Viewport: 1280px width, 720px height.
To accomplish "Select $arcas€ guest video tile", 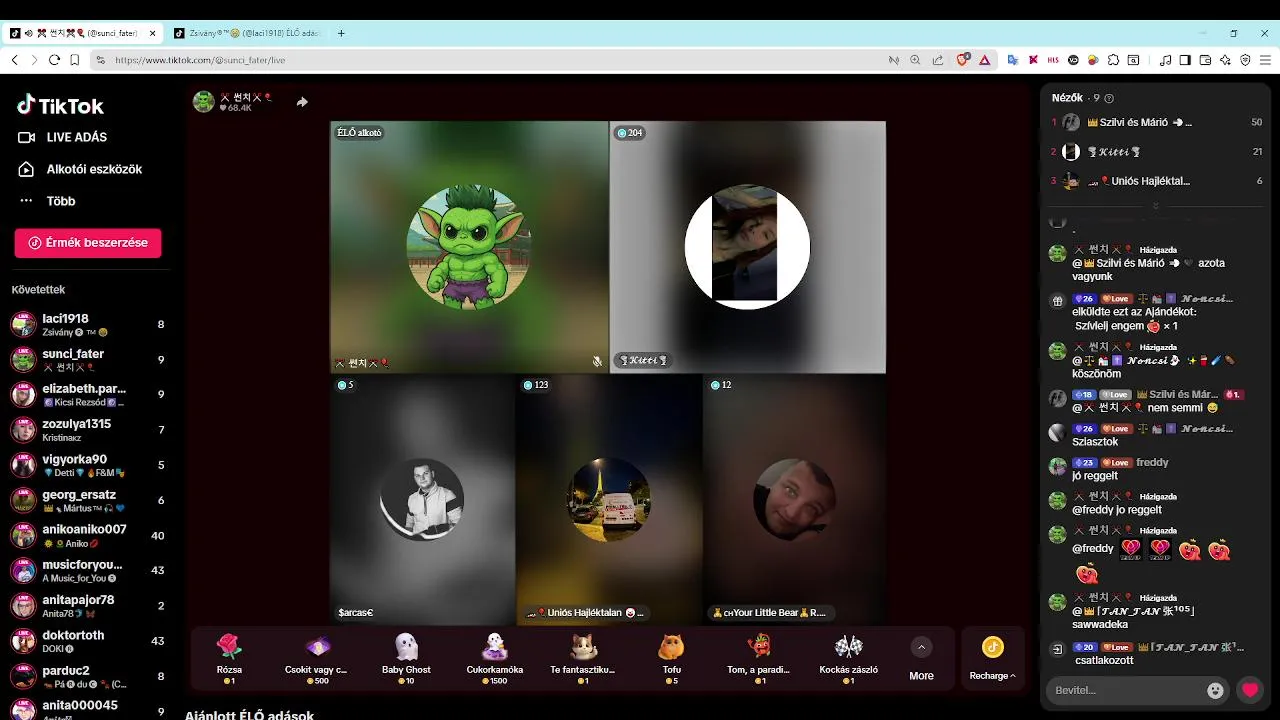I will 423,500.
